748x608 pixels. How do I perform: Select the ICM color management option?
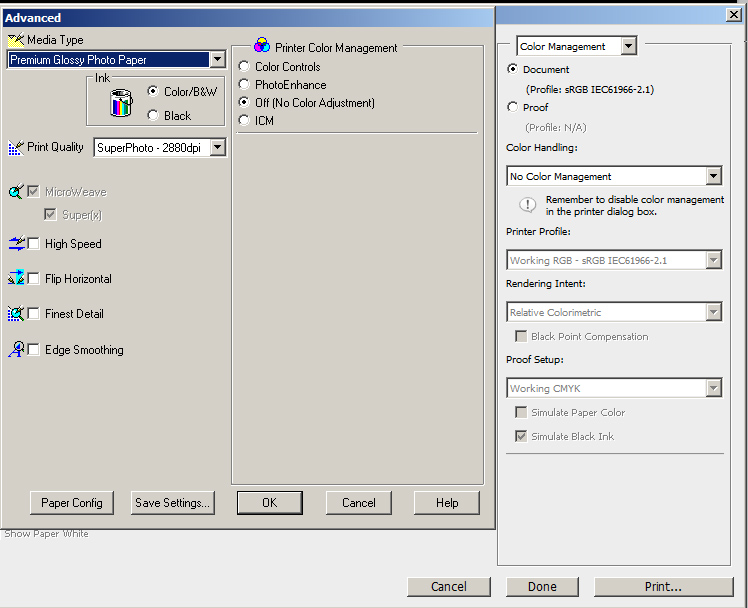coord(244,121)
